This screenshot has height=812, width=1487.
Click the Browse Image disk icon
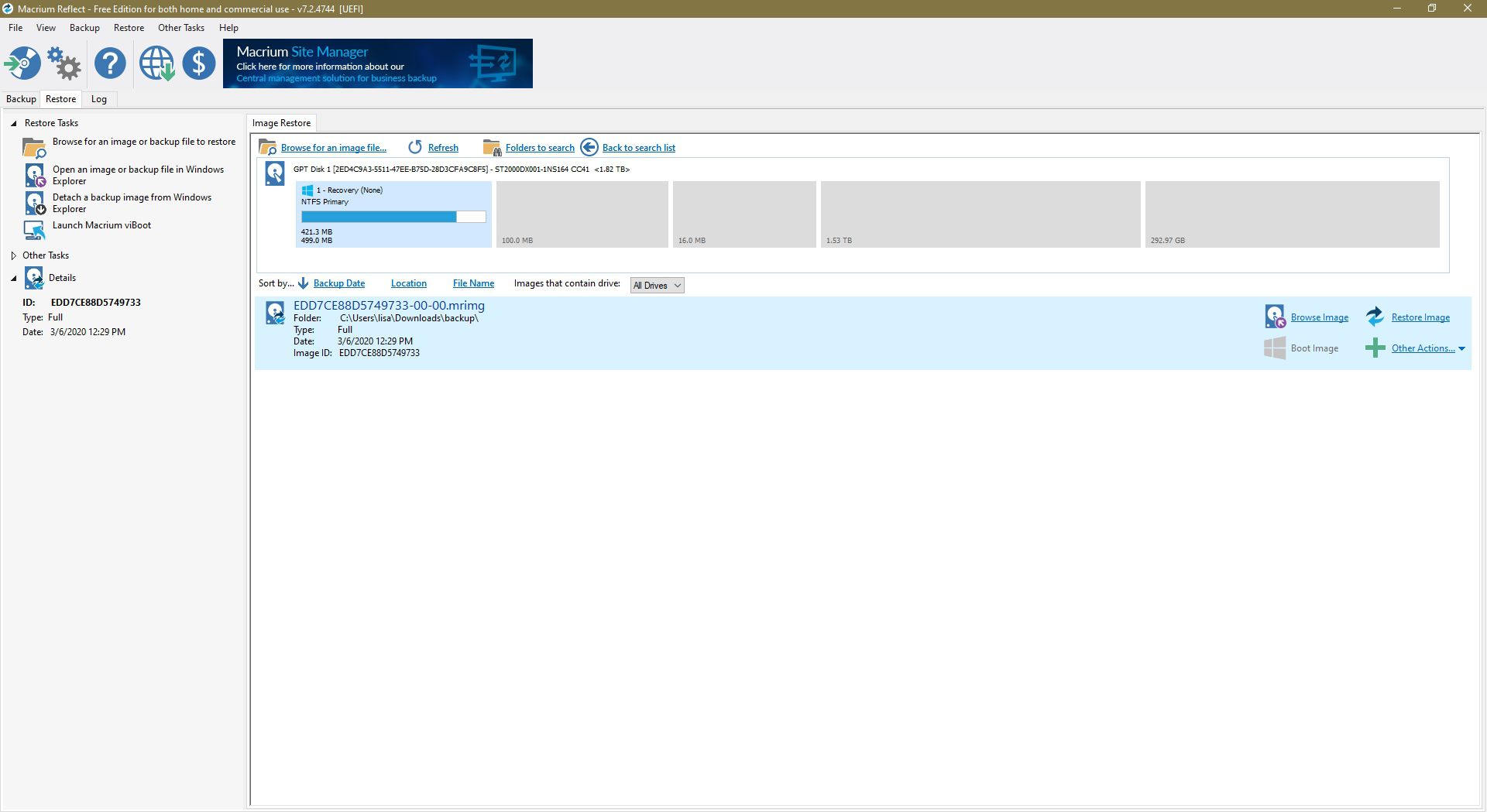pos(1275,316)
